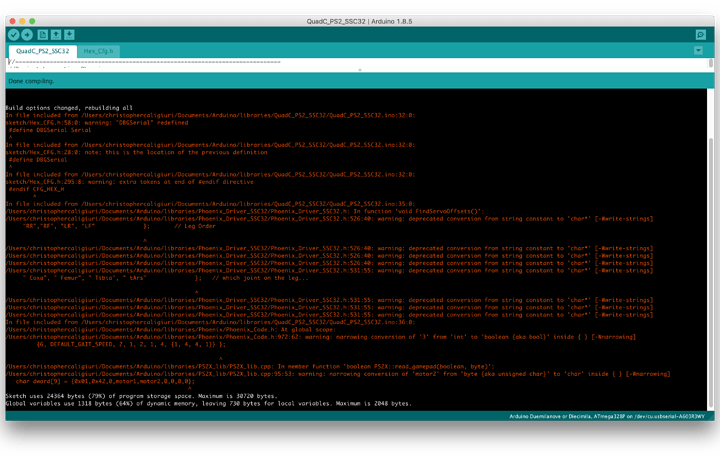Screen dimensions: 720x460
Task: Click the 'Leg Order' comment line
Action: click(119, 226)
